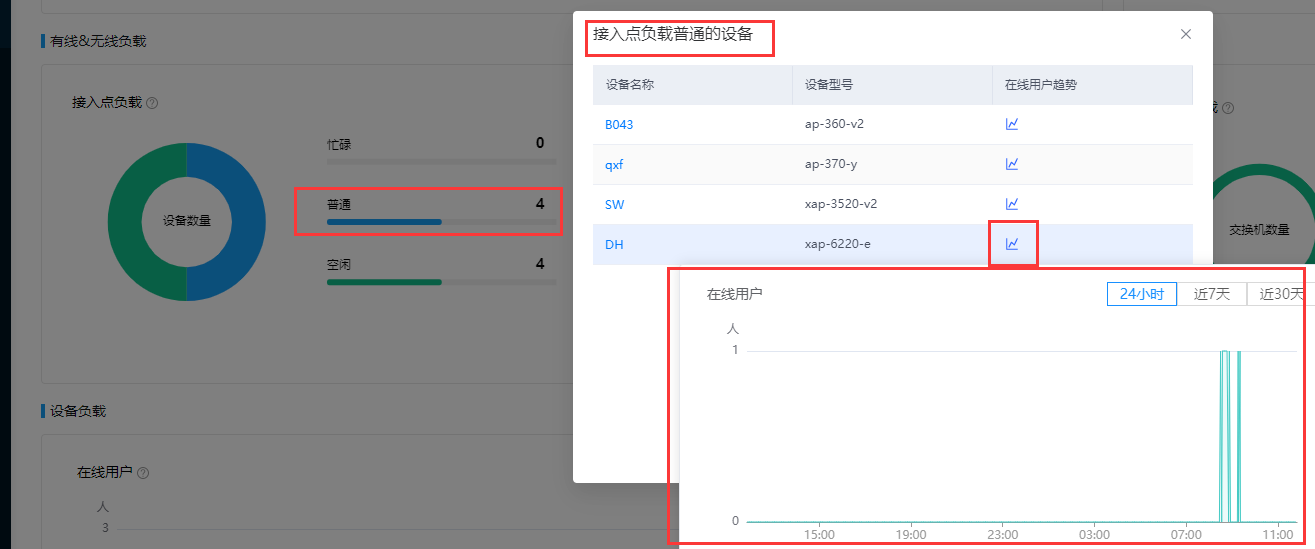Click the trend icon in the DH row
The image size is (1315, 549).
[1012, 244]
